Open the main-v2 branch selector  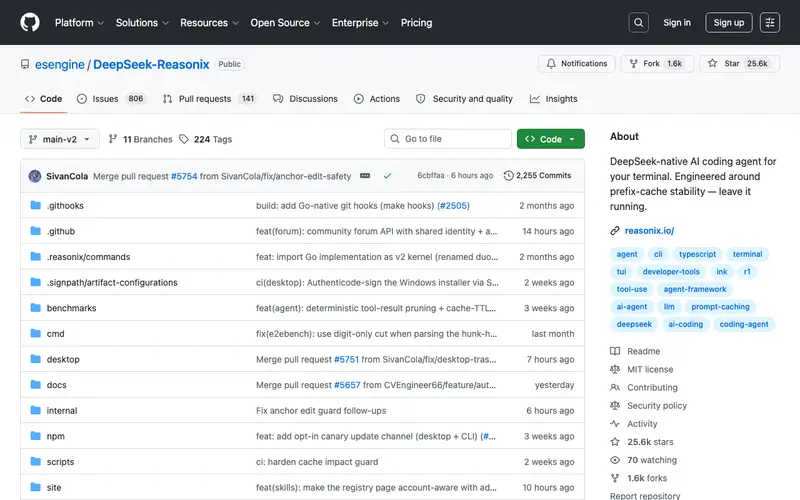(60, 139)
